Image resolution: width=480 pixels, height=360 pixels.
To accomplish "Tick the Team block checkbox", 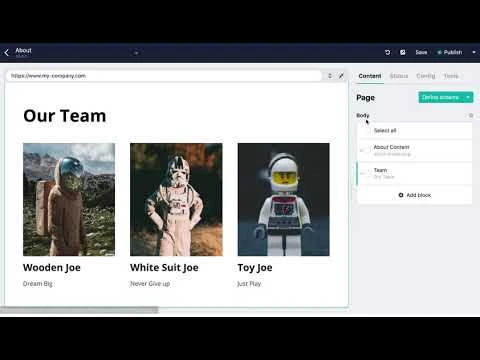I will (368, 173).
